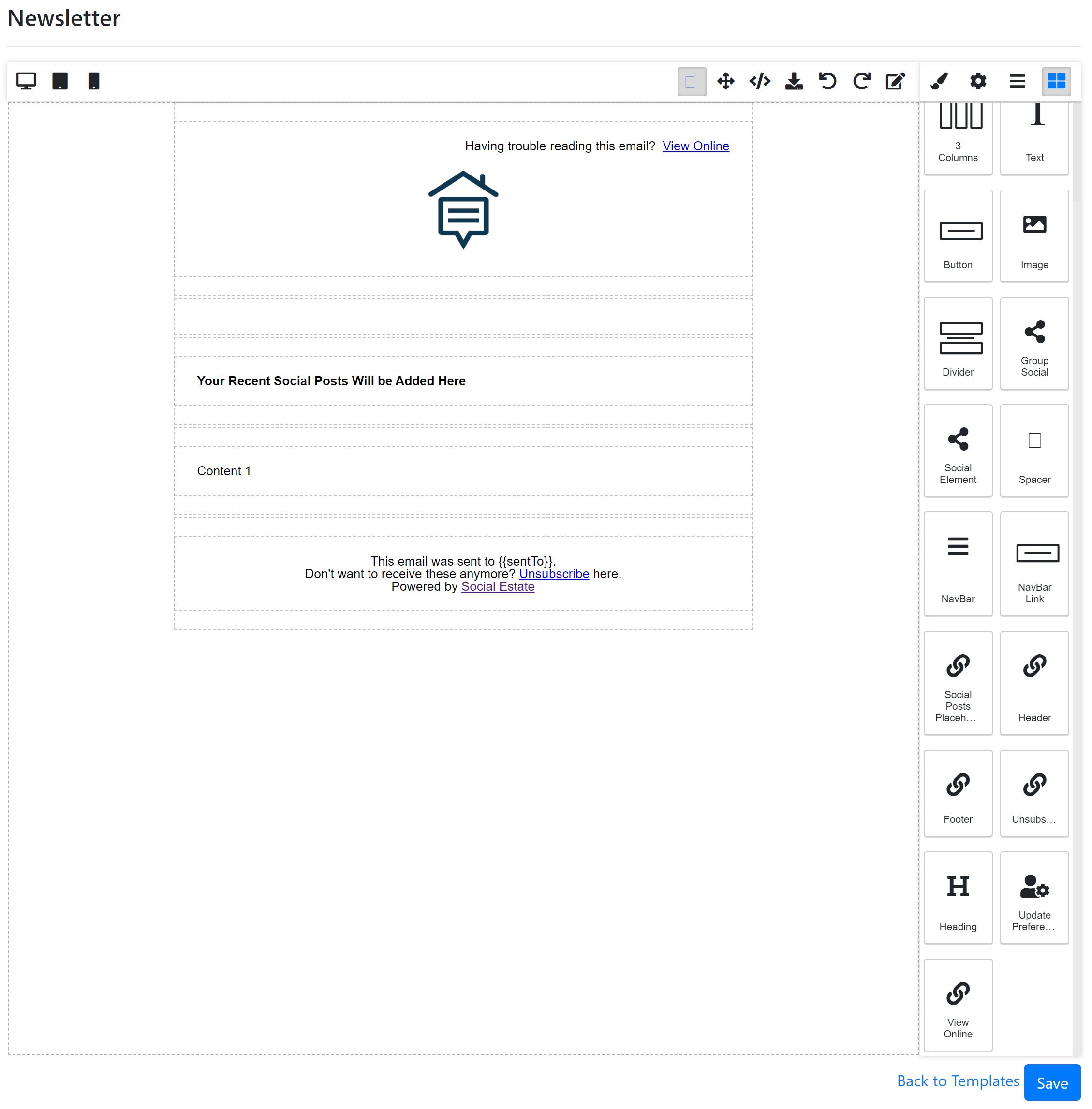Toggle component outlines view
The height and width of the screenshot is (1109, 1092).
coord(691,81)
